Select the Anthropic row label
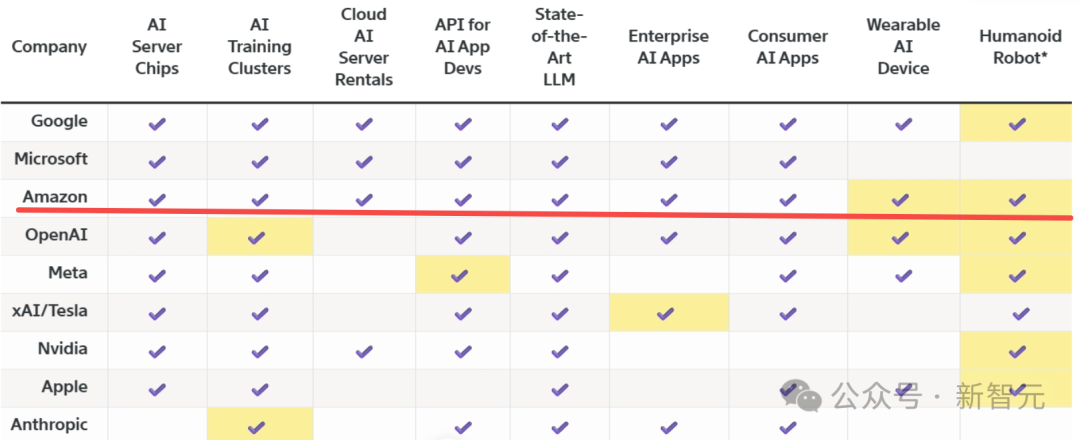 [x=50, y=425]
